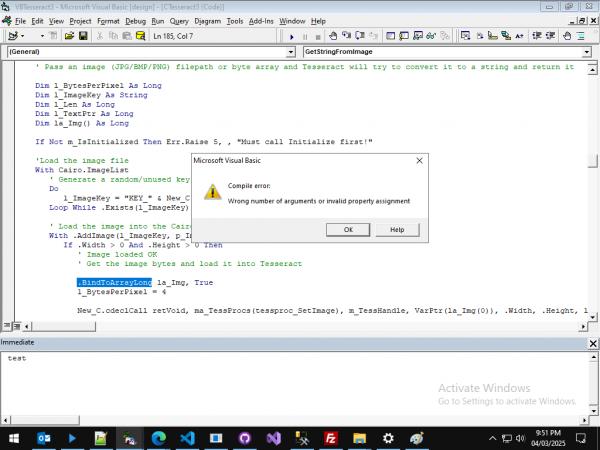Click the 'Dim l_ImageKey As String' line
Image resolution: width=600 pixels, height=450 pixels.
[x=91, y=95]
